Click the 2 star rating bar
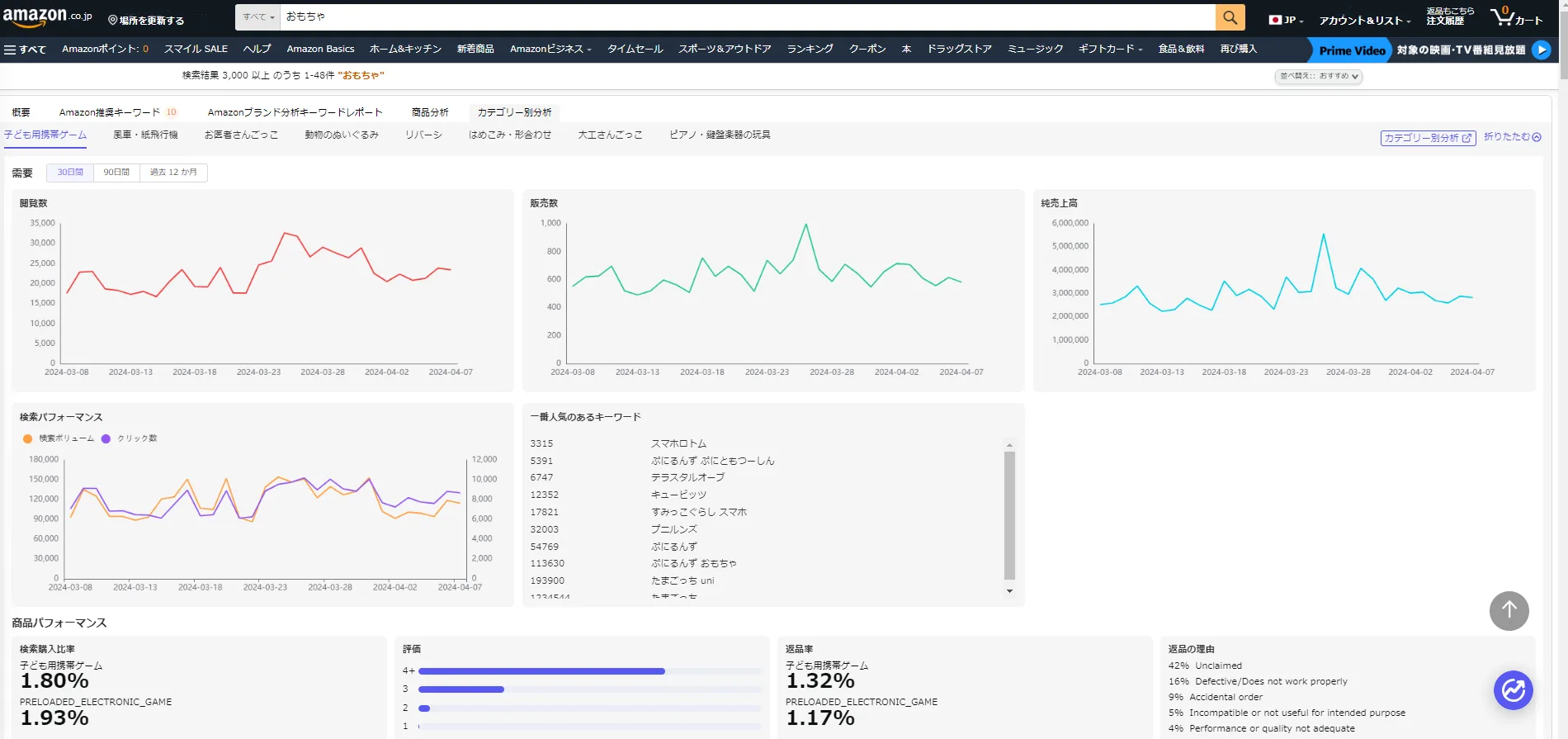 coord(589,708)
